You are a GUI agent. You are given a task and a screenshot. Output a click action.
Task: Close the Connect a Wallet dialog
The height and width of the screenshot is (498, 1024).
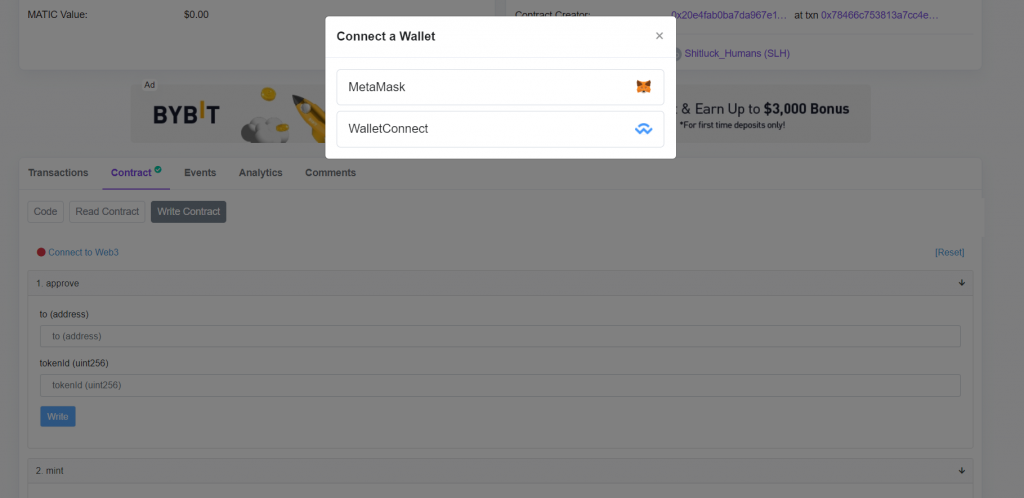click(660, 36)
